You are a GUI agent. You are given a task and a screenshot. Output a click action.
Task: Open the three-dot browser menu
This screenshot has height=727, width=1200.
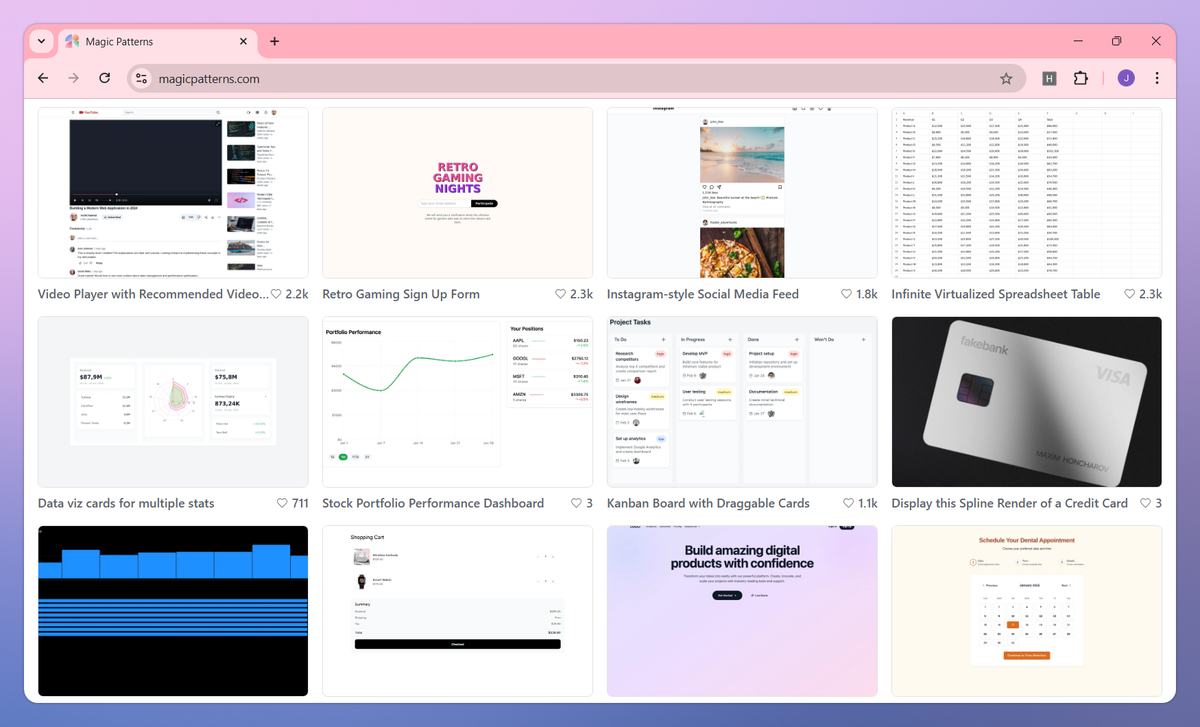(1157, 77)
